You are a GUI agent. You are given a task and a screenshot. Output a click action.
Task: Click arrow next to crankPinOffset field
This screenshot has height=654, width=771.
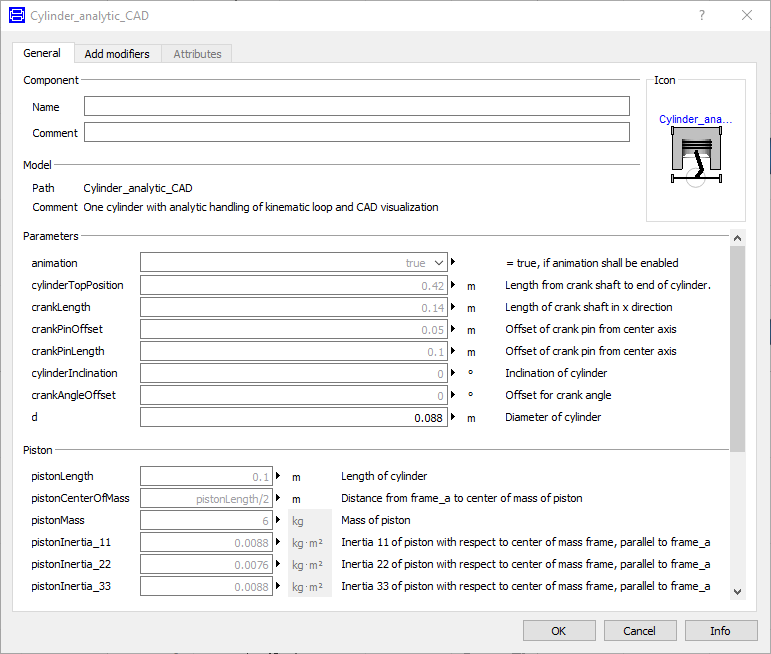453,329
